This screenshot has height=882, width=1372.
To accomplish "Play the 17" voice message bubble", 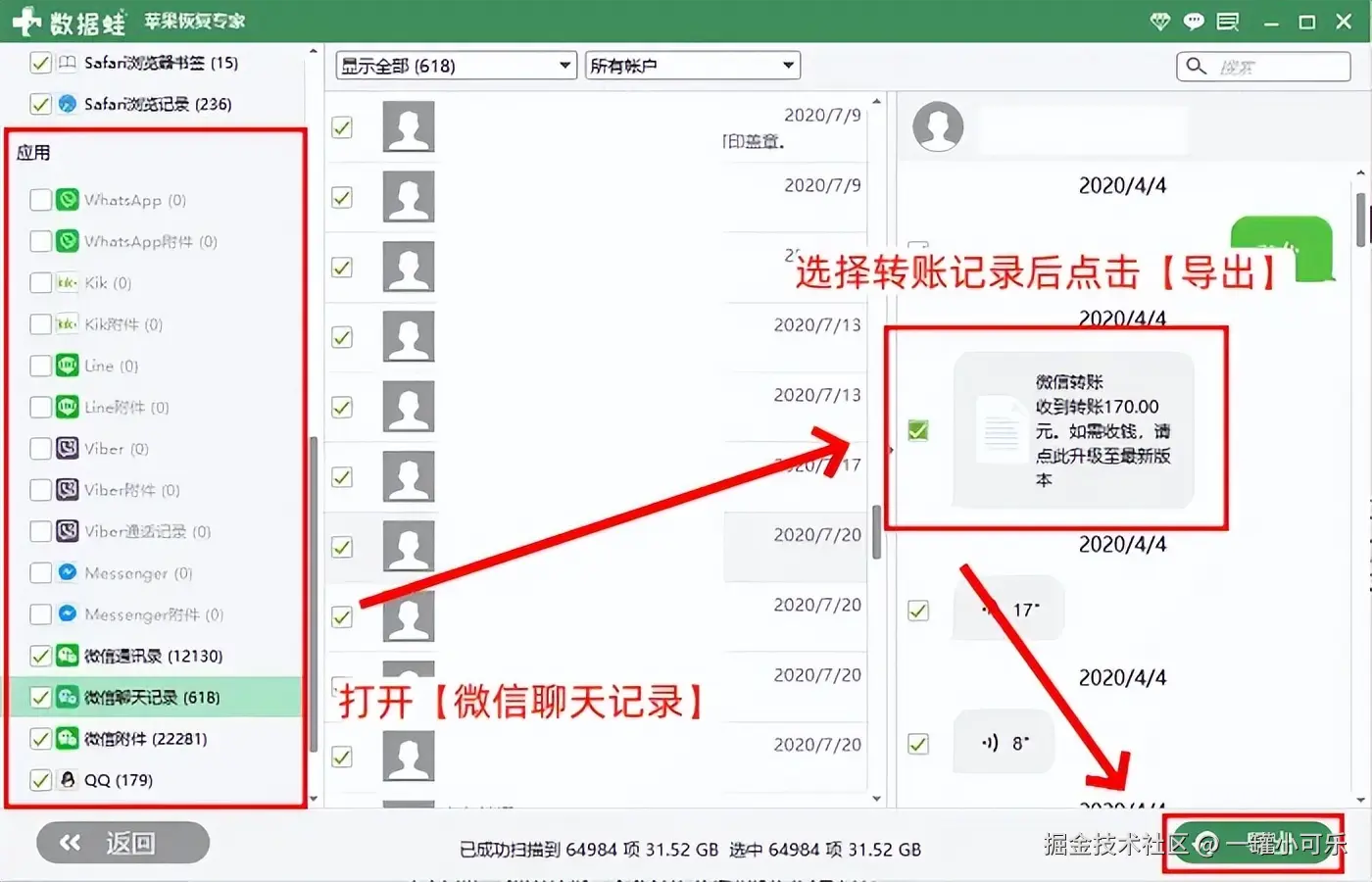I will pos(1008,609).
